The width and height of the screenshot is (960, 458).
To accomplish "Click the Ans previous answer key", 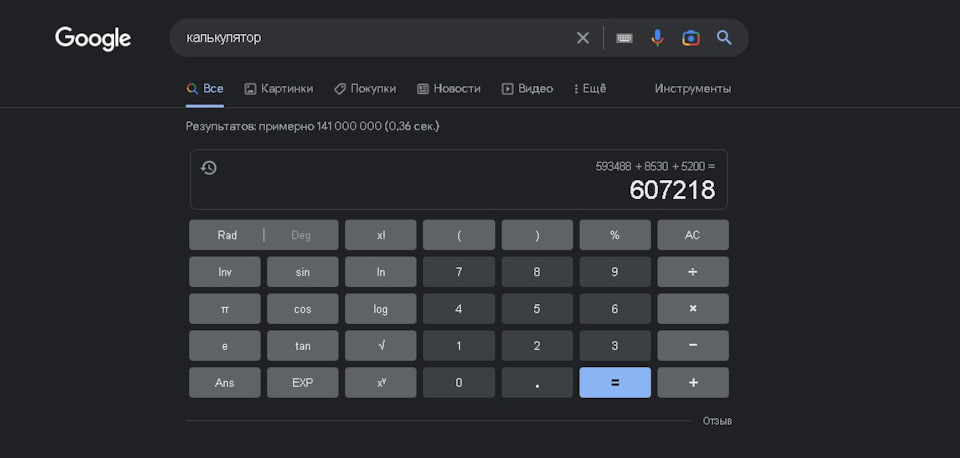I will 225,383.
